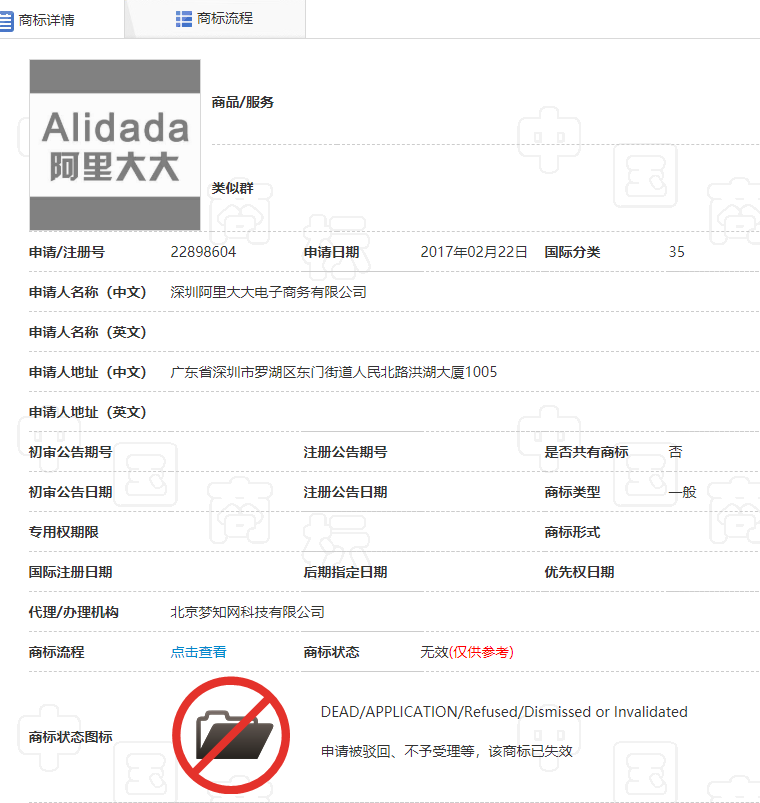Click the 专用权期限 label
This screenshot has width=760, height=803.
click(x=64, y=532)
